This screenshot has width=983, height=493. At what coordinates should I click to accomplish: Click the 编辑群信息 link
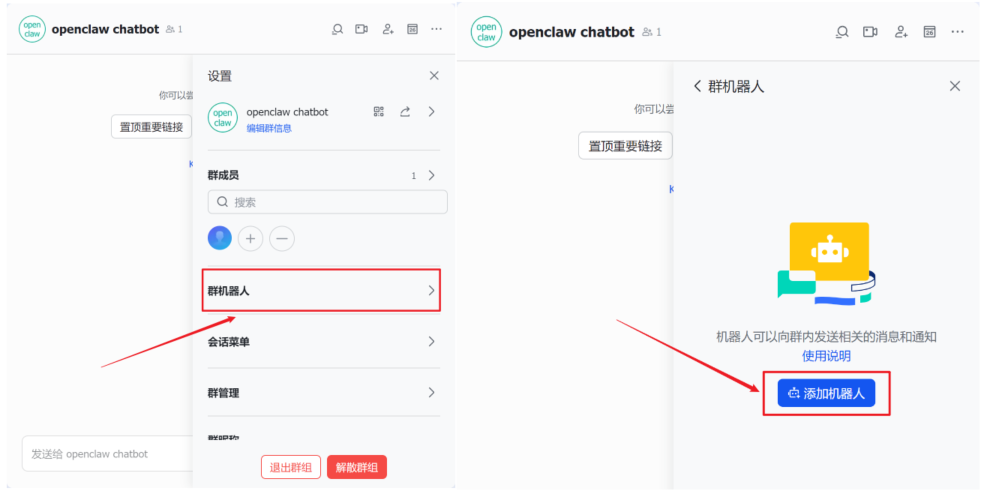tap(269, 129)
